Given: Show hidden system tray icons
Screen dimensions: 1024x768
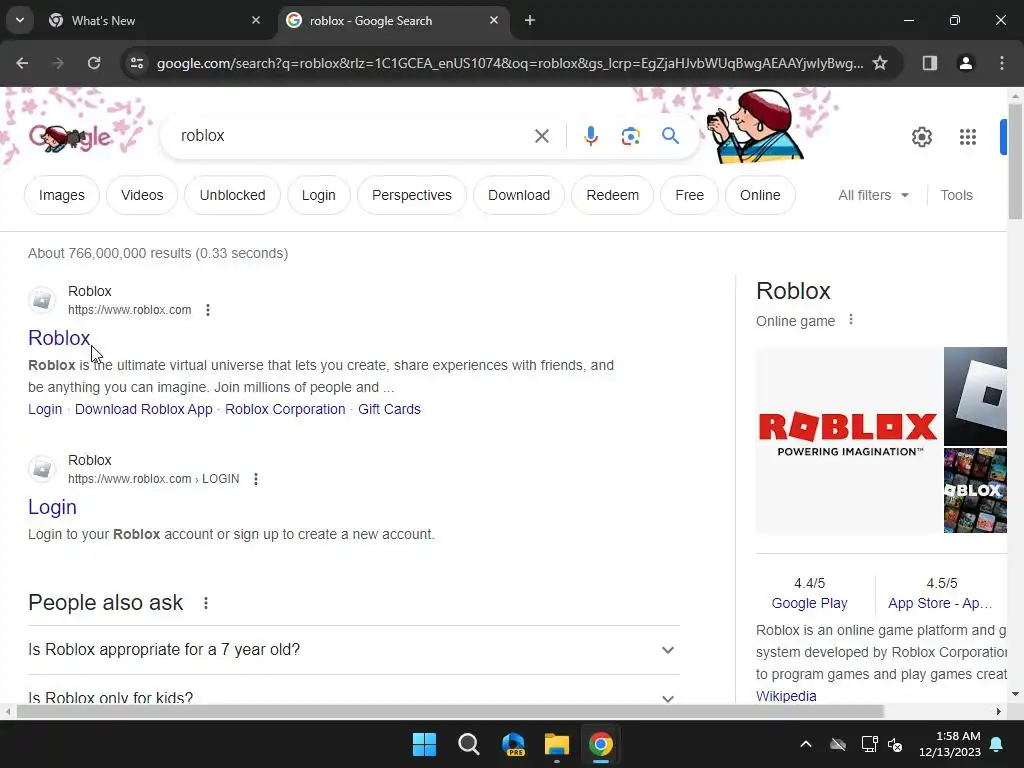Looking at the screenshot, I should click(x=806, y=744).
